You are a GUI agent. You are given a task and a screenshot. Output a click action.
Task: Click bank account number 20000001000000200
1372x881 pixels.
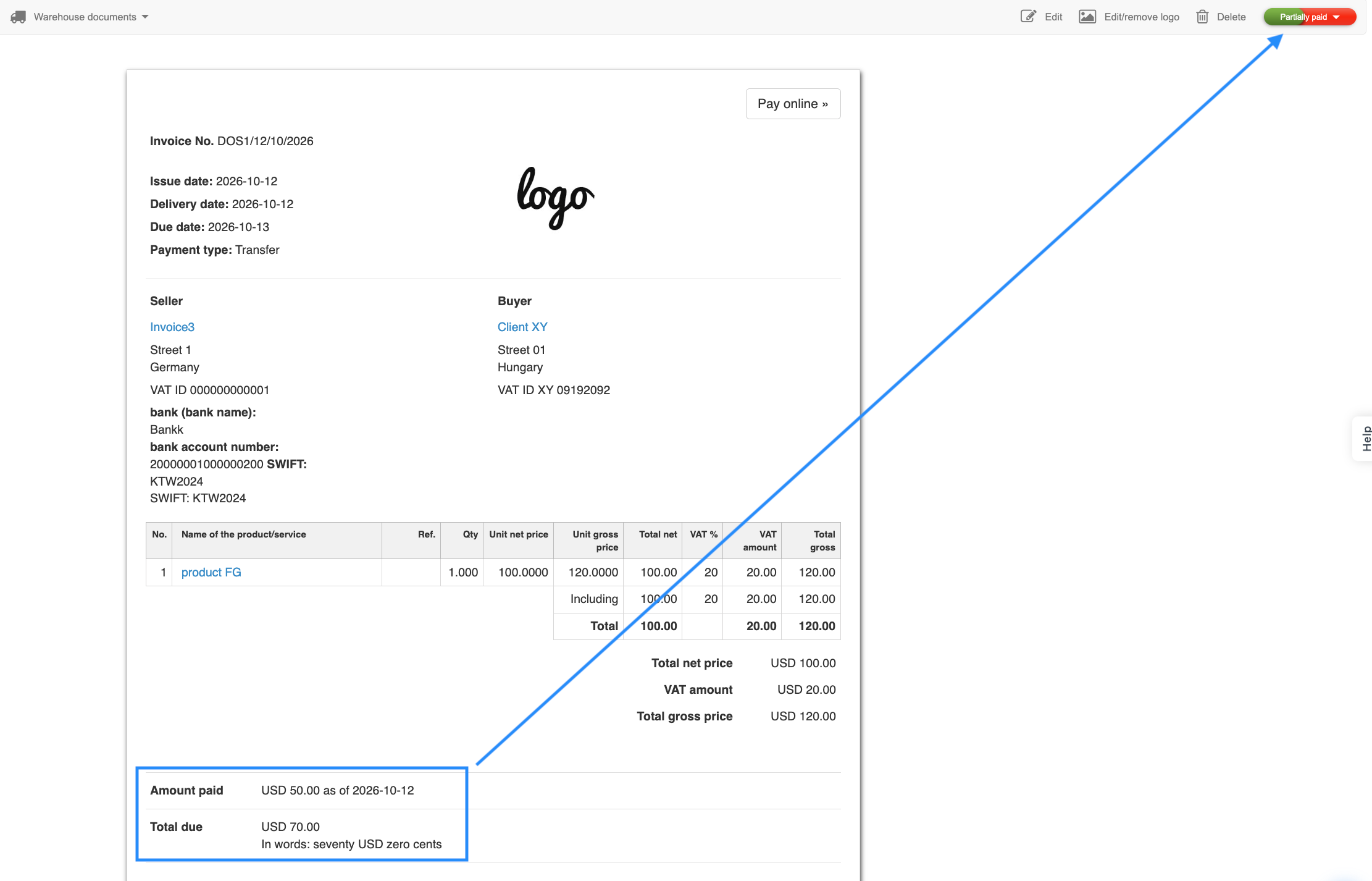tap(207, 464)
